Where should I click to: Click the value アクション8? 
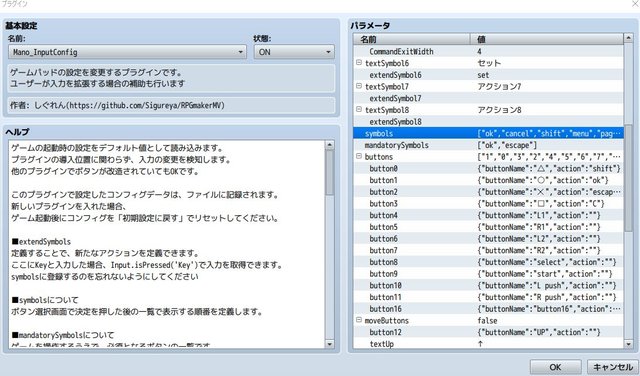499,110
